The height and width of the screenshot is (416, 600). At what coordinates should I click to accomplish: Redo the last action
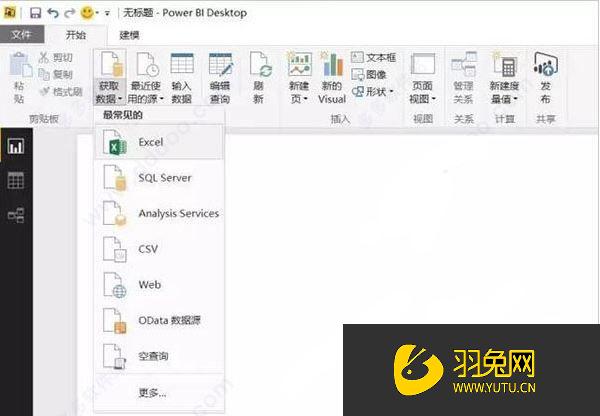pos(69,13)
